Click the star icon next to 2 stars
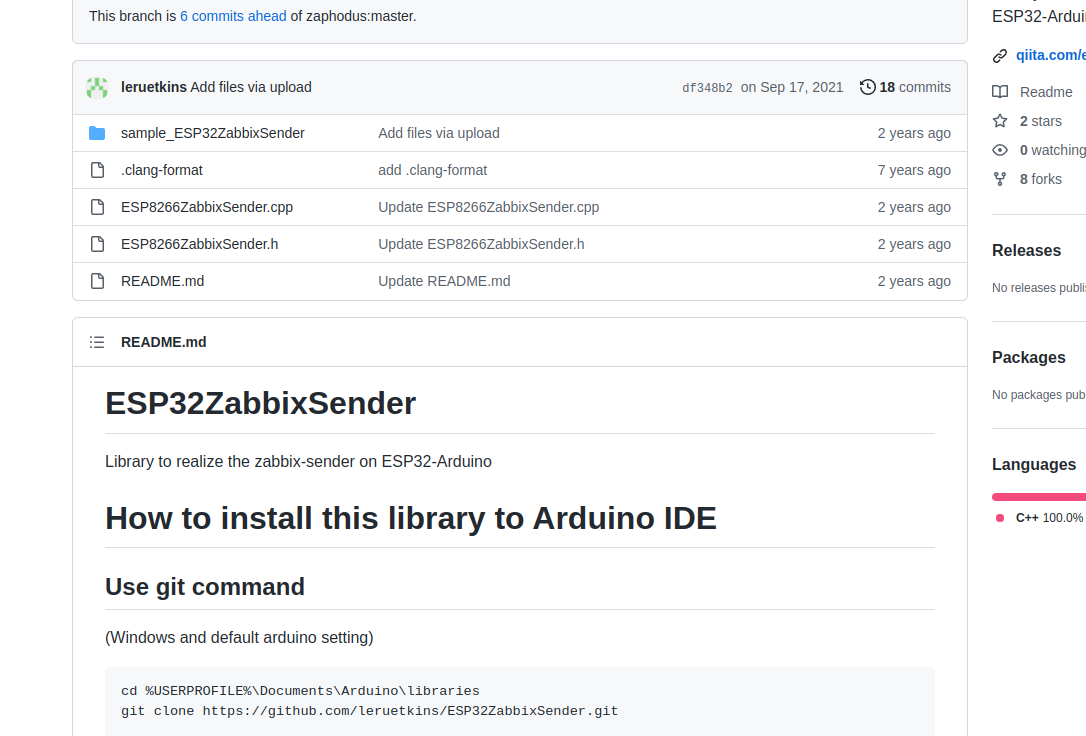1086x736 pixels. pos(999,121)
